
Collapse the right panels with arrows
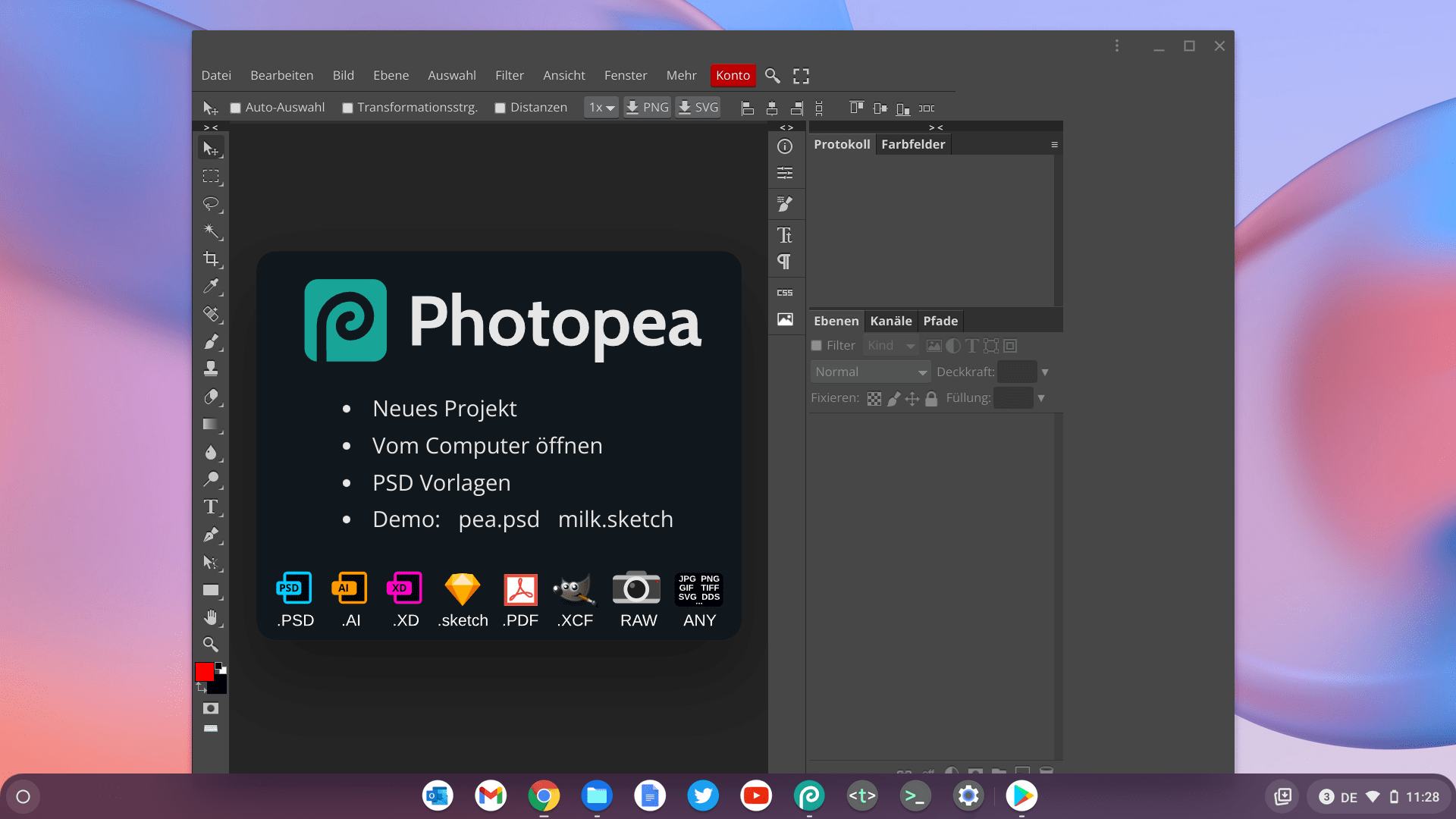pos(937,127)
